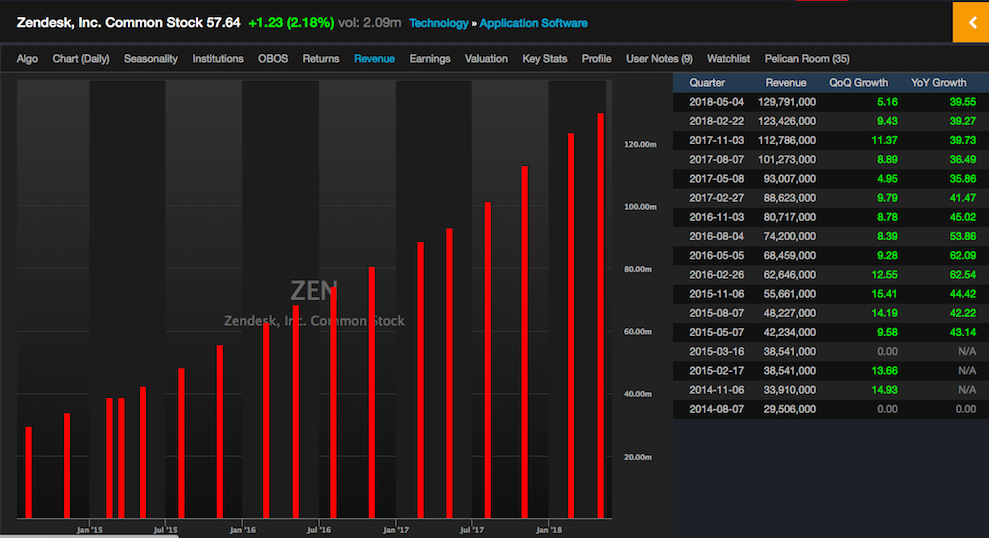
Task: Open User Notes (9) tab
Action: point(659,59)
